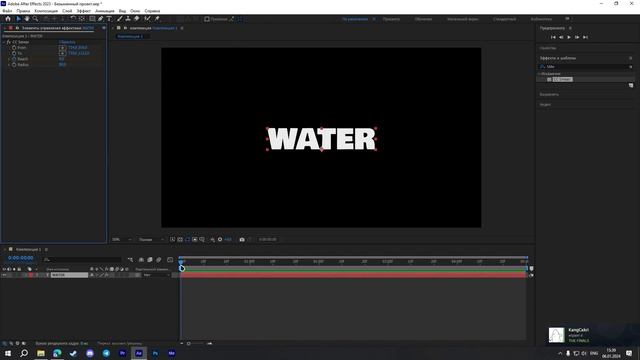The image size is (640, 360).
Task: Jump to the last frame in Preview panel
Action: (585, 37)
